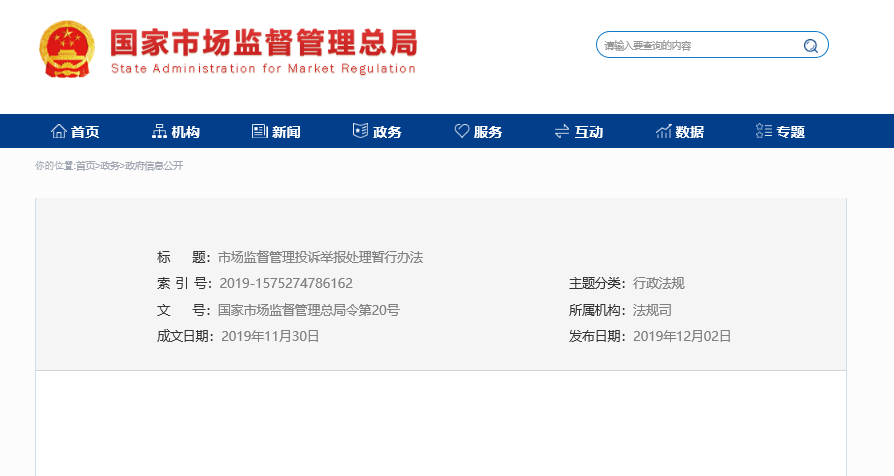Screen dimensions: 894x476
Task: Click the book icon beside 政务
Action: [360, 131]
